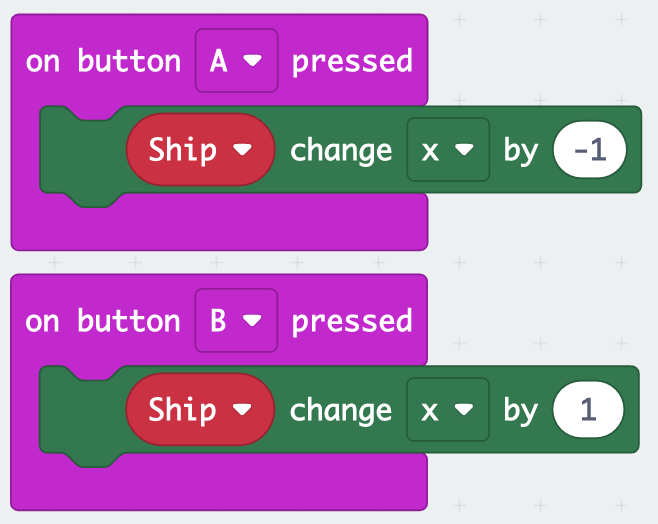This screenshot has width=658, height=524.
Task: Open the button A dropdown
Action: tap(236, 60)
